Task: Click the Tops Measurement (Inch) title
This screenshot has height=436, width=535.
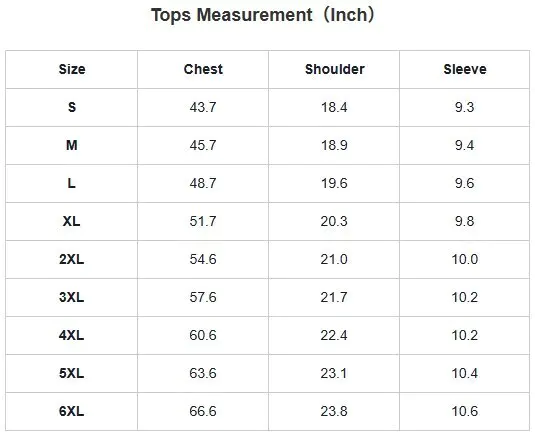Action: coord(263,15)
